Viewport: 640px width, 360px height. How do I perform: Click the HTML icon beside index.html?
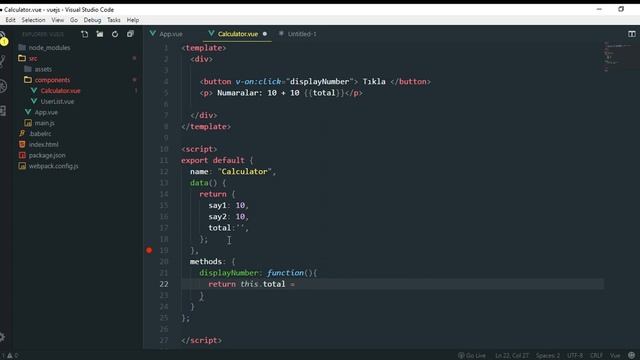(22, 144)
